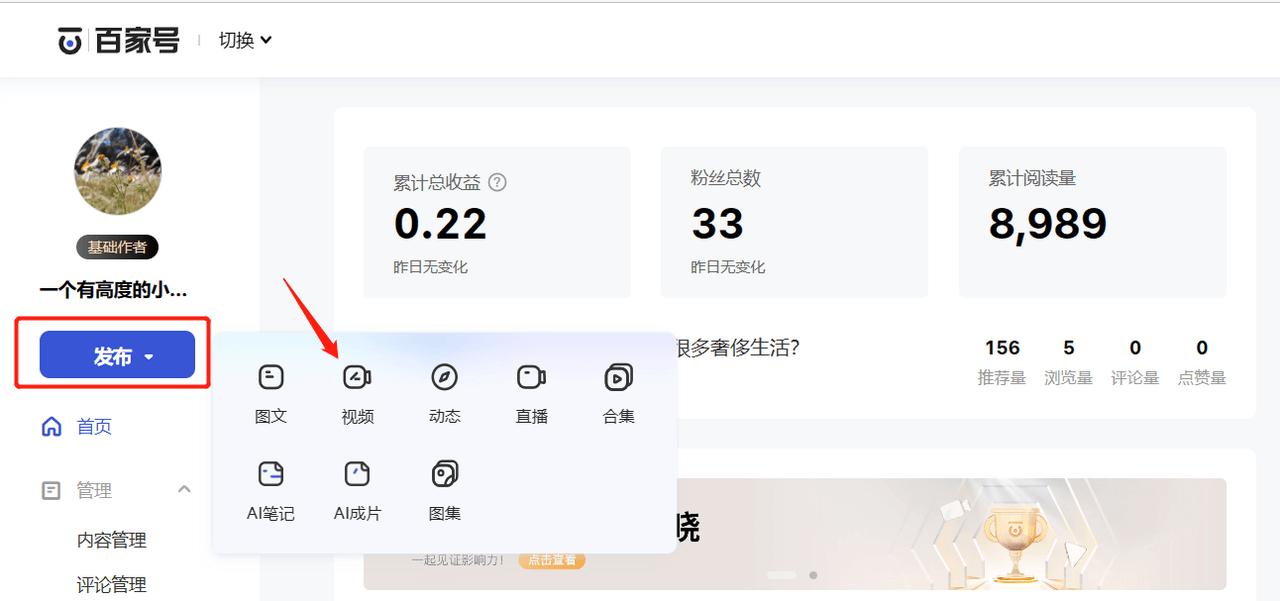Open the 首页 home section
The width and height of the screenshot is (1280, 601).
tap(94, 427)
